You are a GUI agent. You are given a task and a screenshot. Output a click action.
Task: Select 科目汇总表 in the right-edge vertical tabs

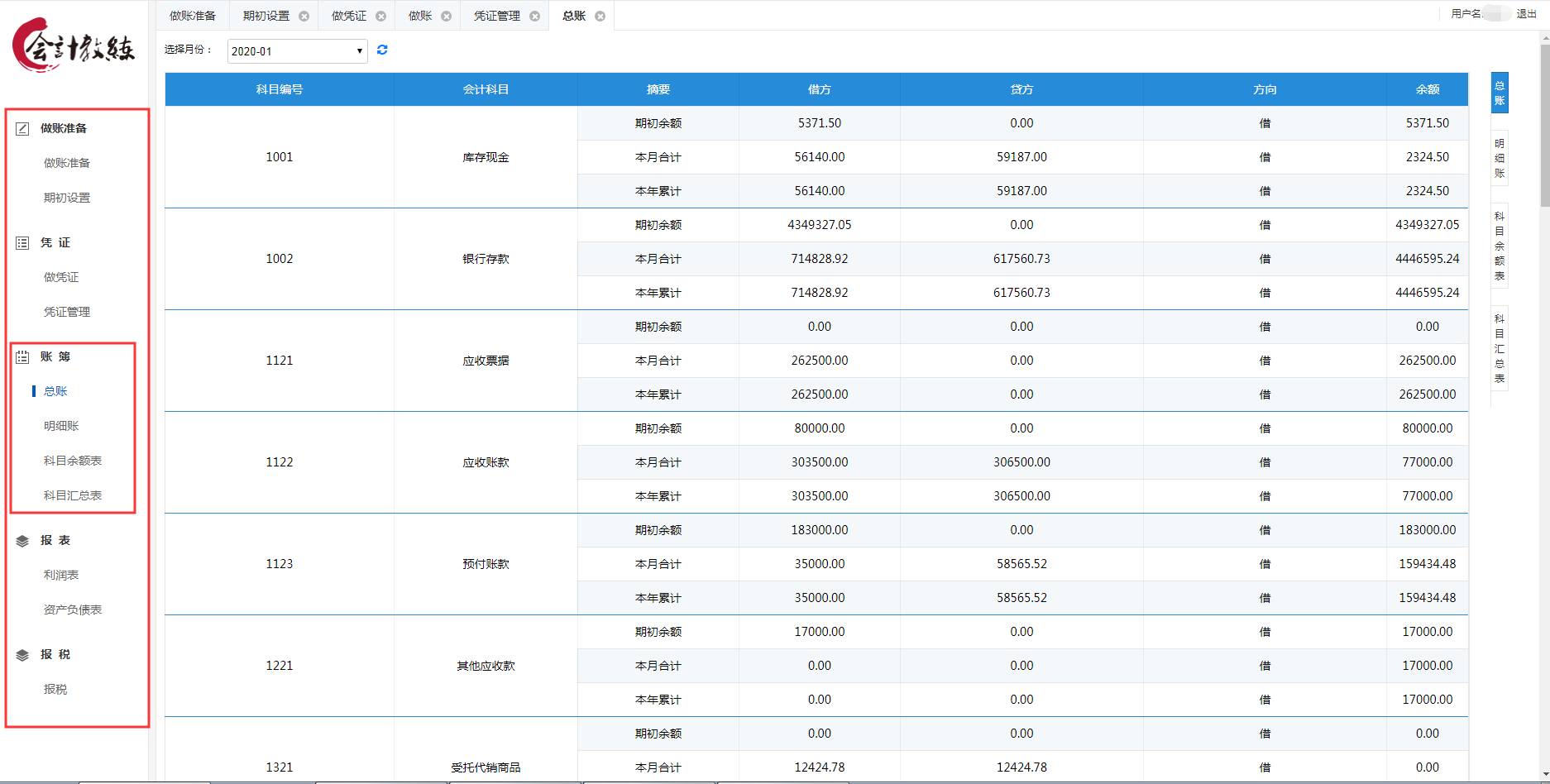click(1500, 348)
